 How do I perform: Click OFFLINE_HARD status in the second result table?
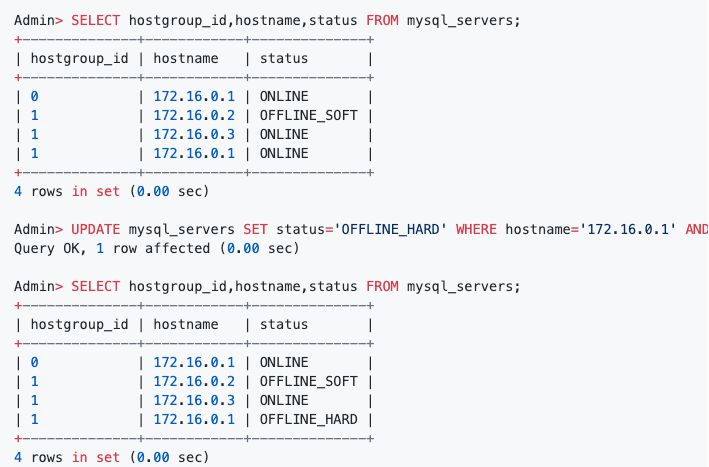308,420
